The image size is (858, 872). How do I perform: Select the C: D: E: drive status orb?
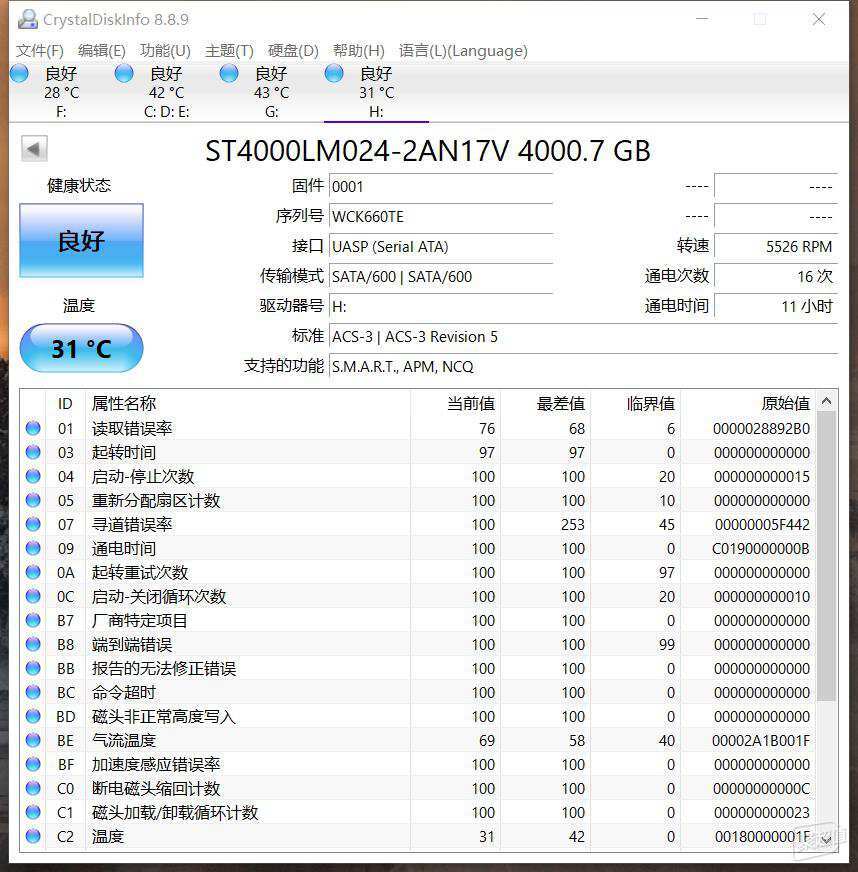click(124, 73)
